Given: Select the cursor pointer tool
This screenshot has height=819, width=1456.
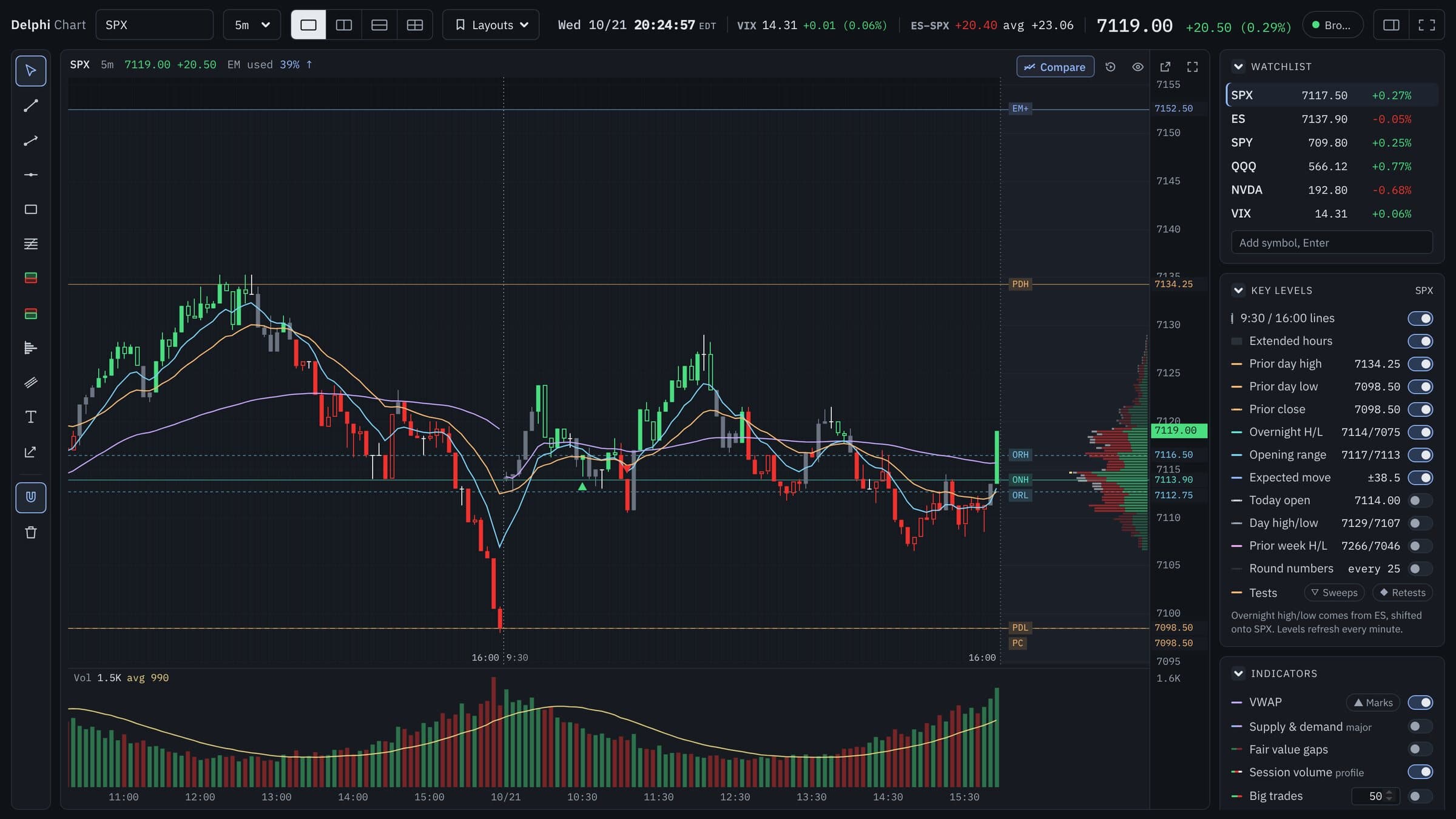Looking at the screenshot, I should point(30,71).
